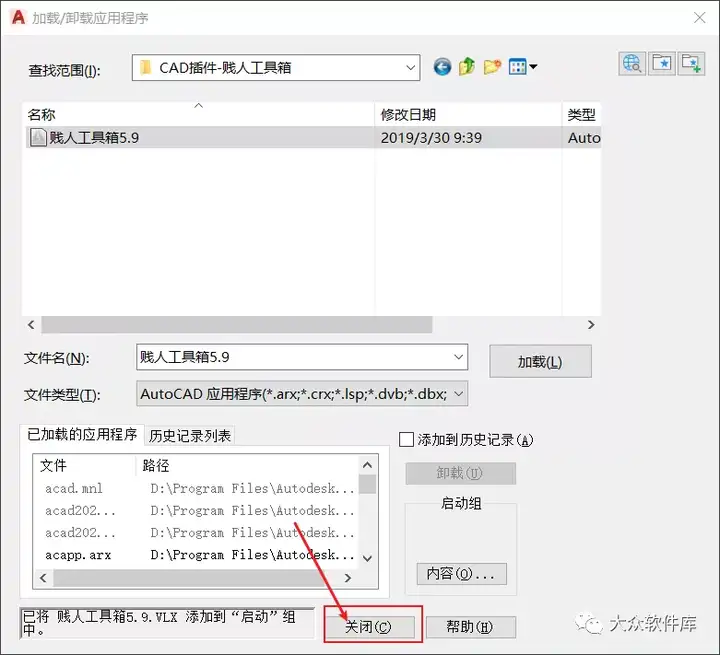The height and width of the screenshot is (655, 720).
Task: Click the AutoCAD logo in title bar
Action: 18,17
